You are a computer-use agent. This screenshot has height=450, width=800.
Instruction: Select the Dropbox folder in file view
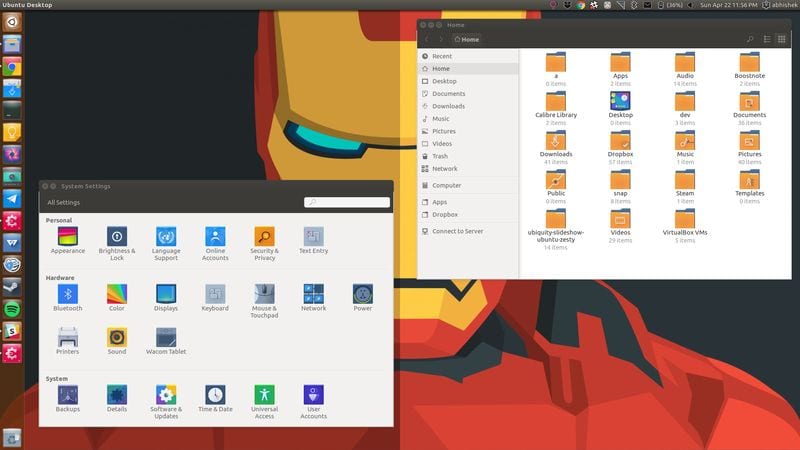620,147
